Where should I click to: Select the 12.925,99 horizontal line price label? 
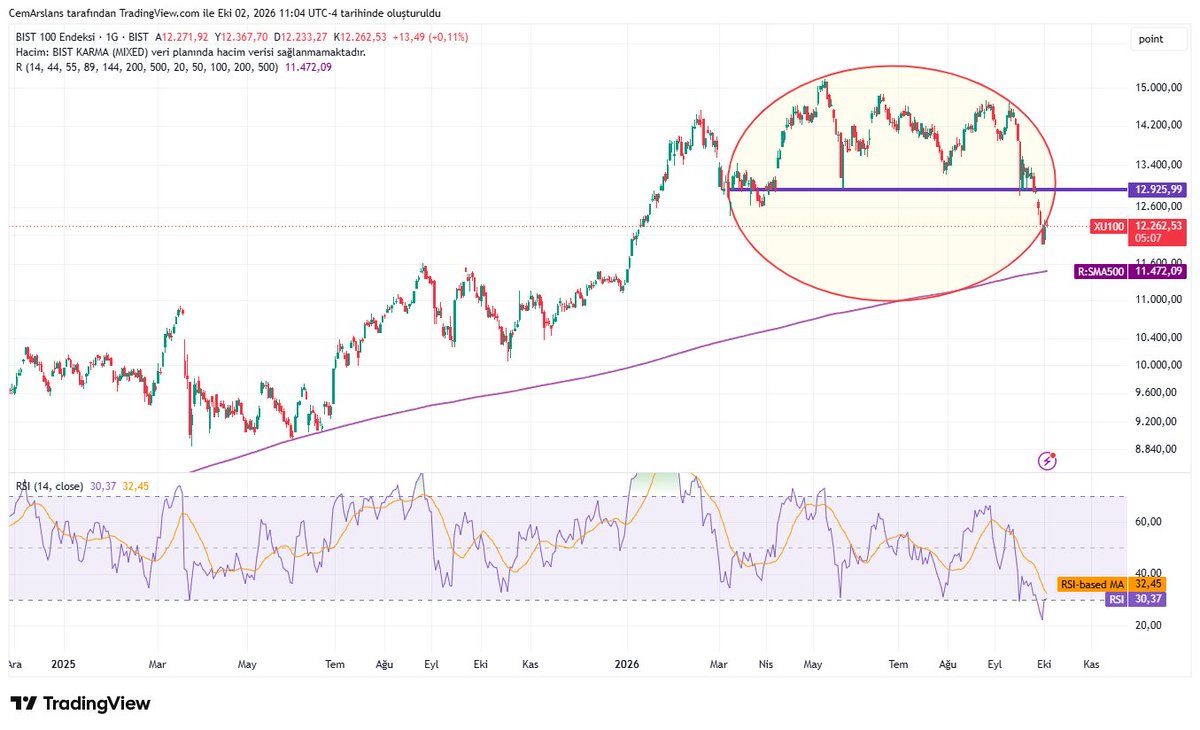coord(1160,188)
